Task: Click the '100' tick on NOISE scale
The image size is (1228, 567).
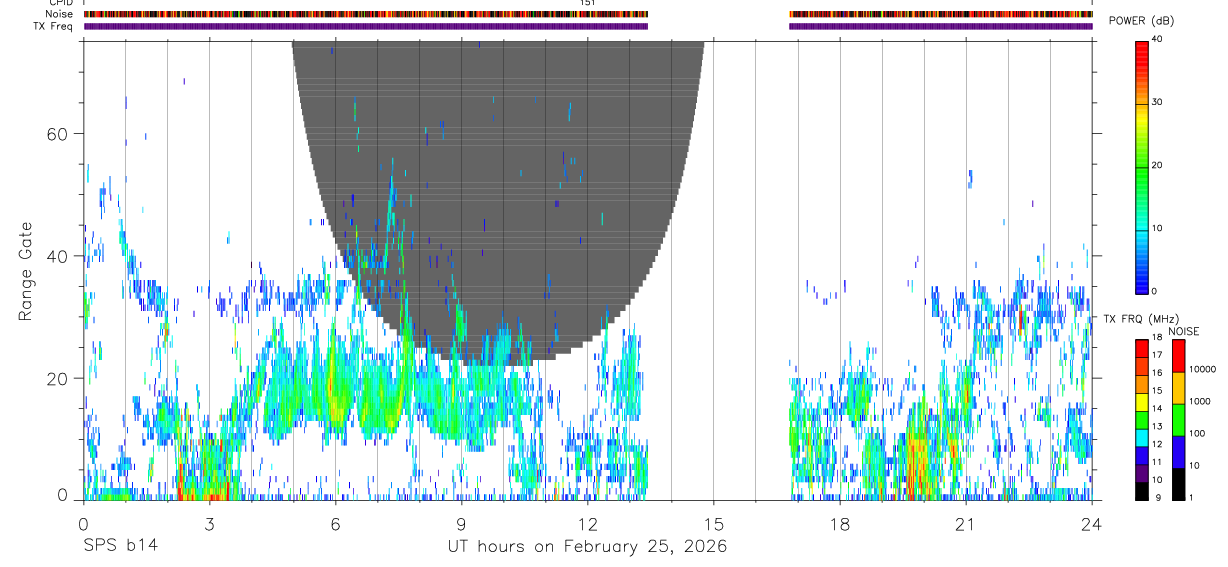Action: (x=1197, y=433)
